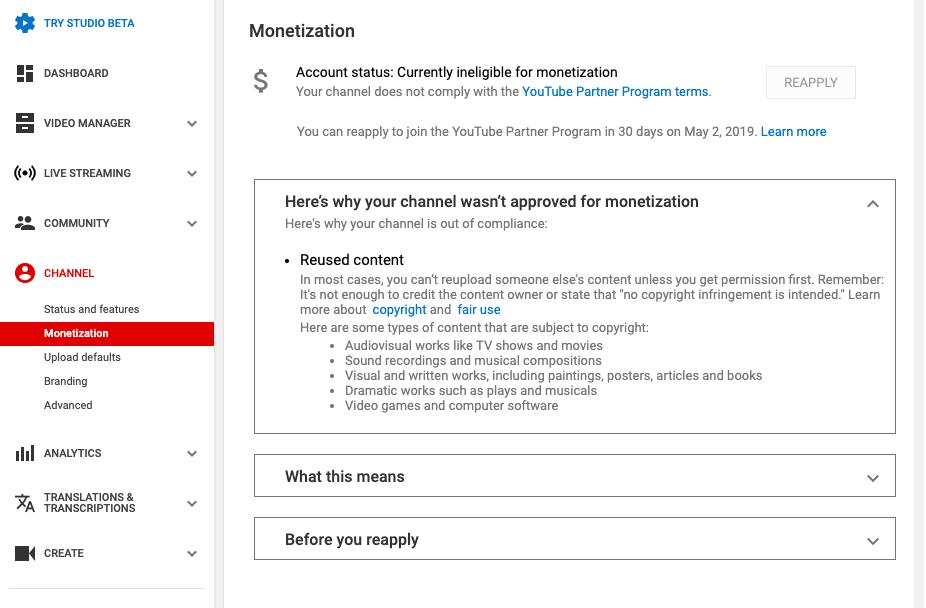Click the Create video camera icon

[25, 553]
